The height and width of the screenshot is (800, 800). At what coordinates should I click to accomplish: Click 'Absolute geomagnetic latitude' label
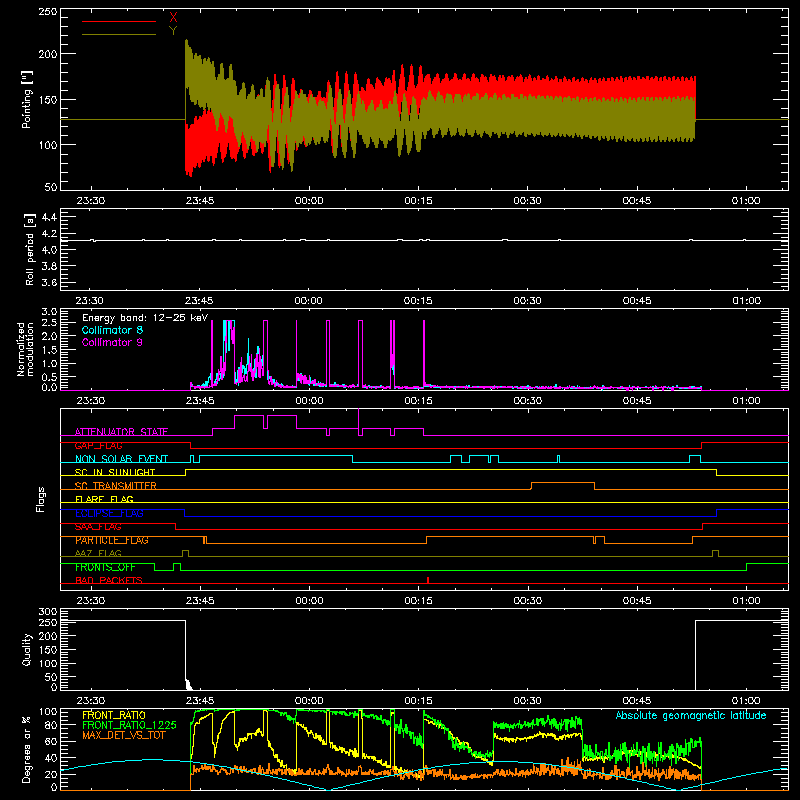pyautogui.click(x=691, y=715)
